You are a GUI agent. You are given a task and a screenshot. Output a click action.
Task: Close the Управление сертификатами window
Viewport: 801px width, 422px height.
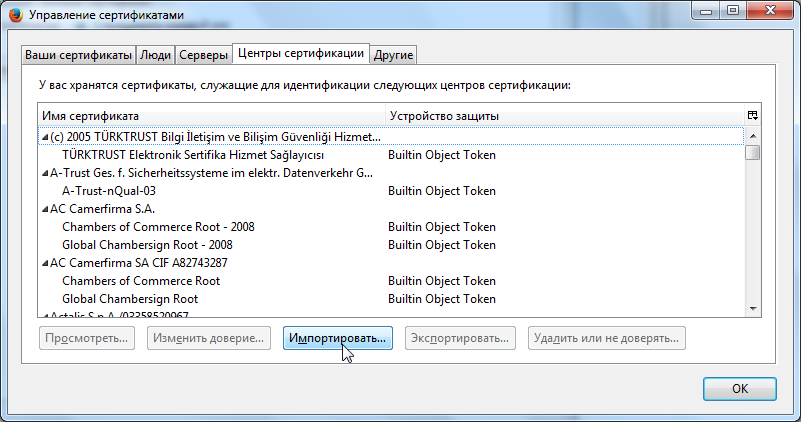pyautogui.click(x=770, y=11)
